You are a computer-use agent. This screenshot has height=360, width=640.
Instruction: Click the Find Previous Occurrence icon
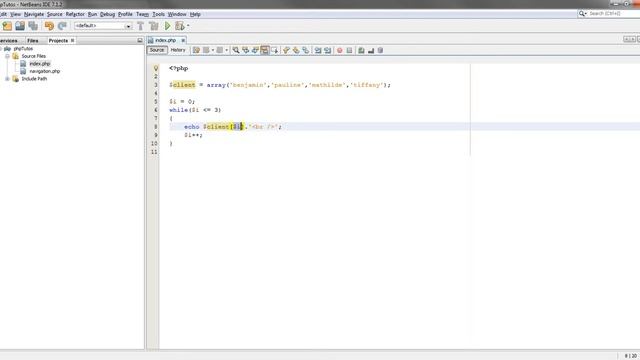click(246, 50)
